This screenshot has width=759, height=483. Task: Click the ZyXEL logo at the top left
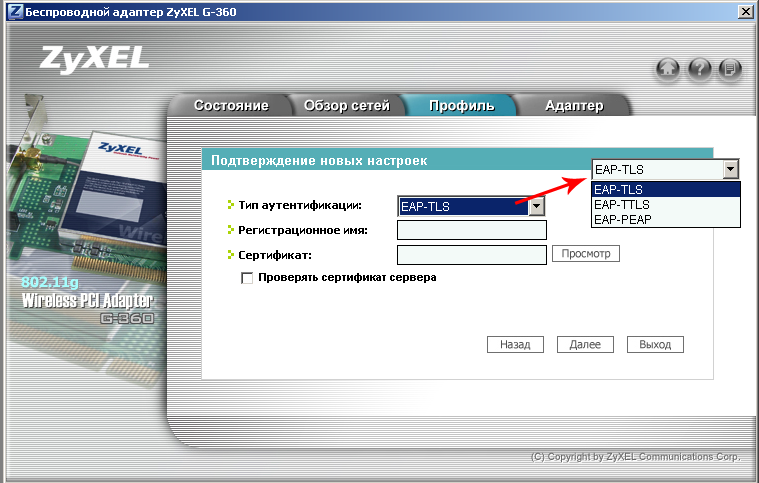[94, 59]
